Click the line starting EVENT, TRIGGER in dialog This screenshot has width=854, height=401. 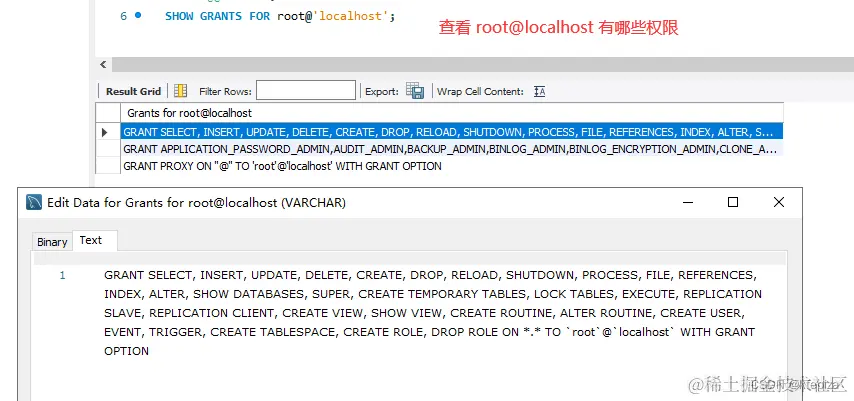[x=430, y=332]
